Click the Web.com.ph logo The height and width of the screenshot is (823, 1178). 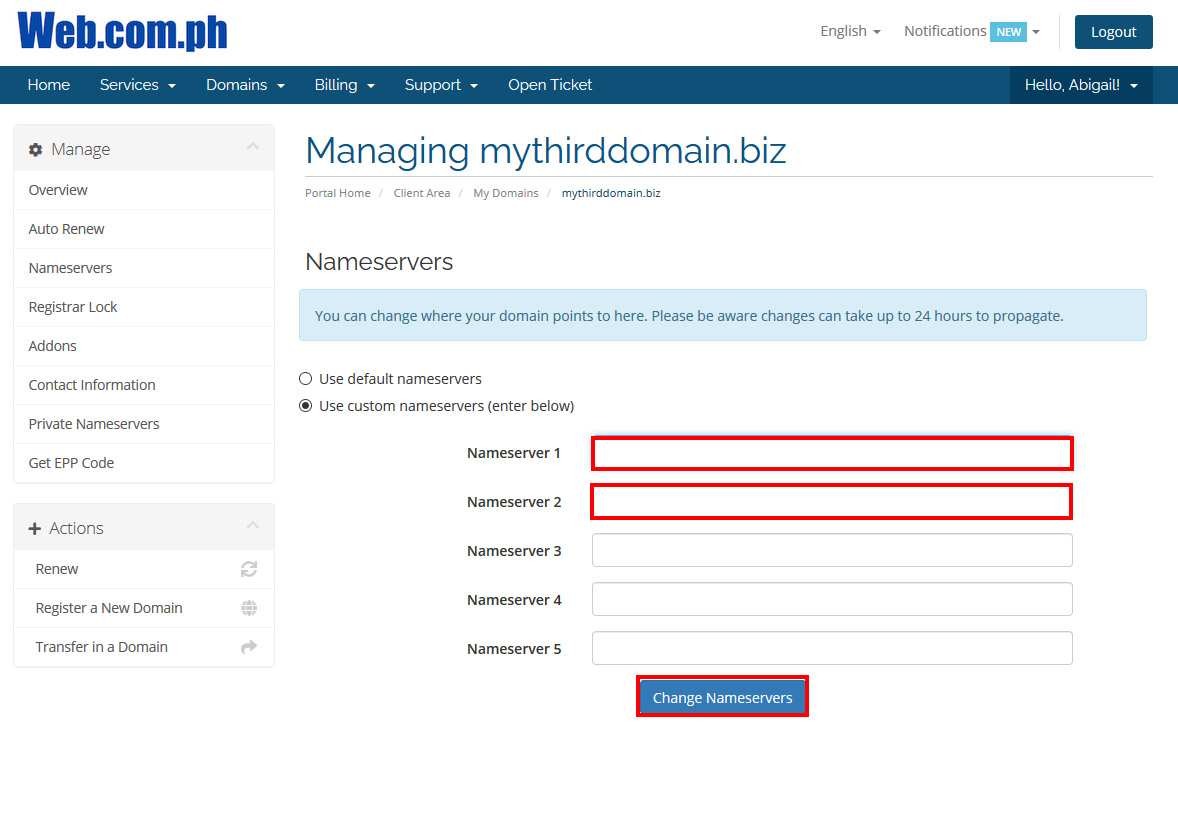(x=122, y=32)
